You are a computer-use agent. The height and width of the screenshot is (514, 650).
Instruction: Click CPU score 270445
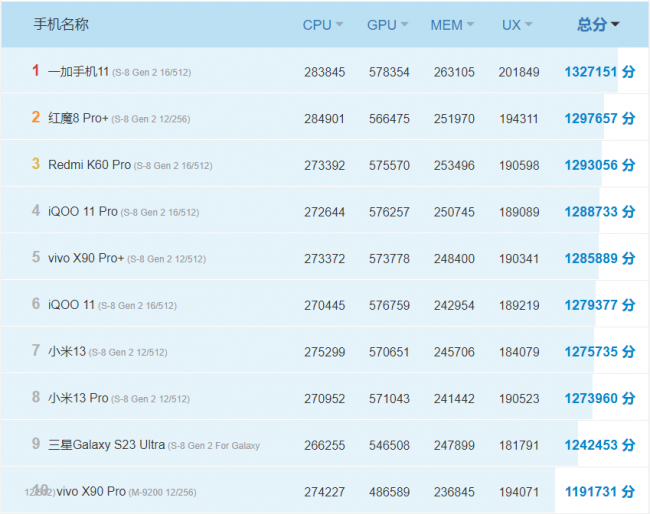(x=325, y=305)
